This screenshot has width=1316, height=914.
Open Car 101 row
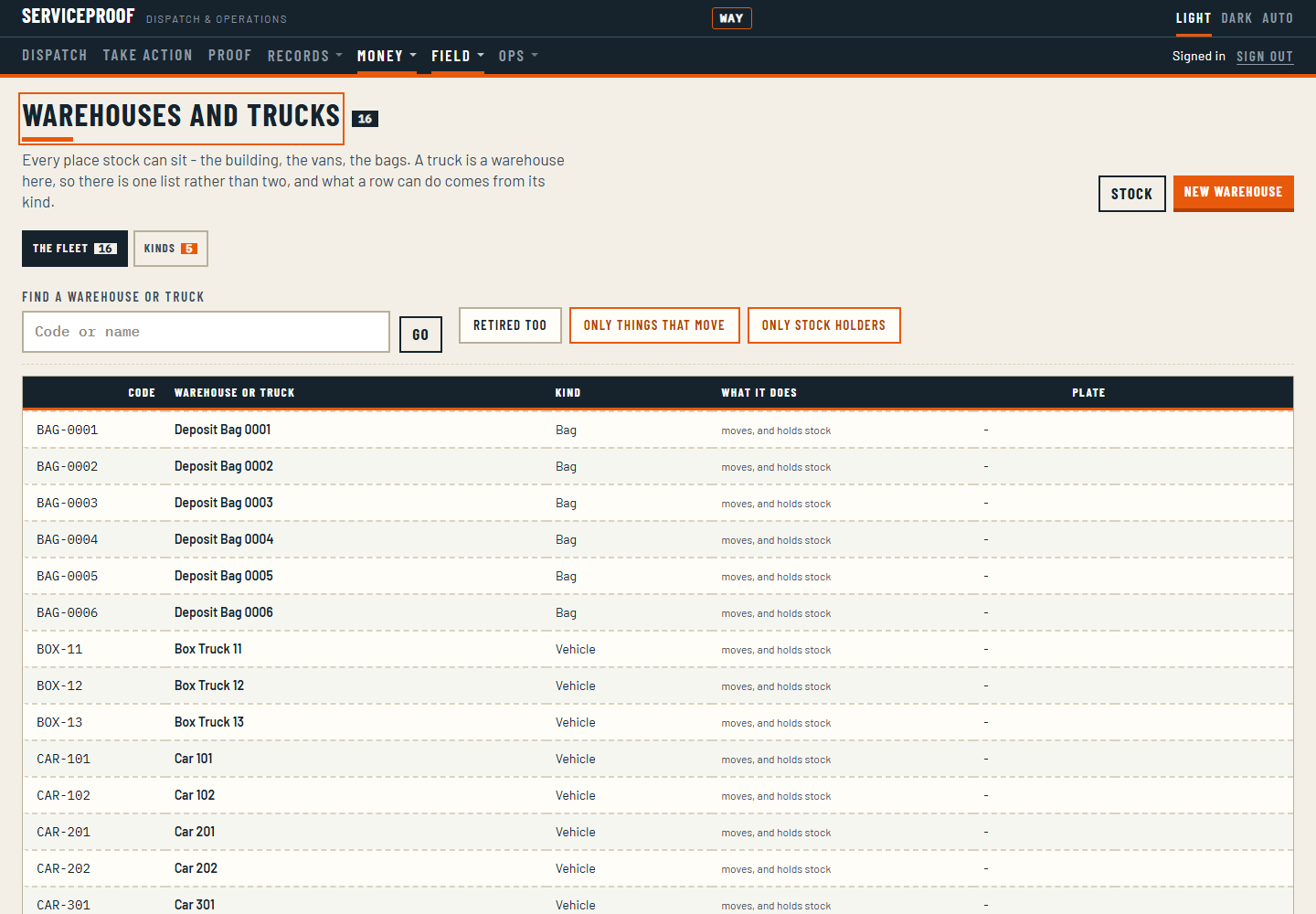click(658, 759)
